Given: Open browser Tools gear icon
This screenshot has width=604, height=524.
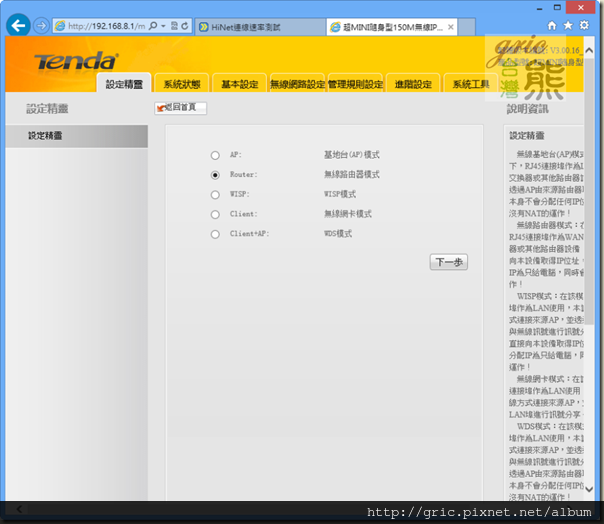Looking at the screenshot, I should tap(584, 25).
